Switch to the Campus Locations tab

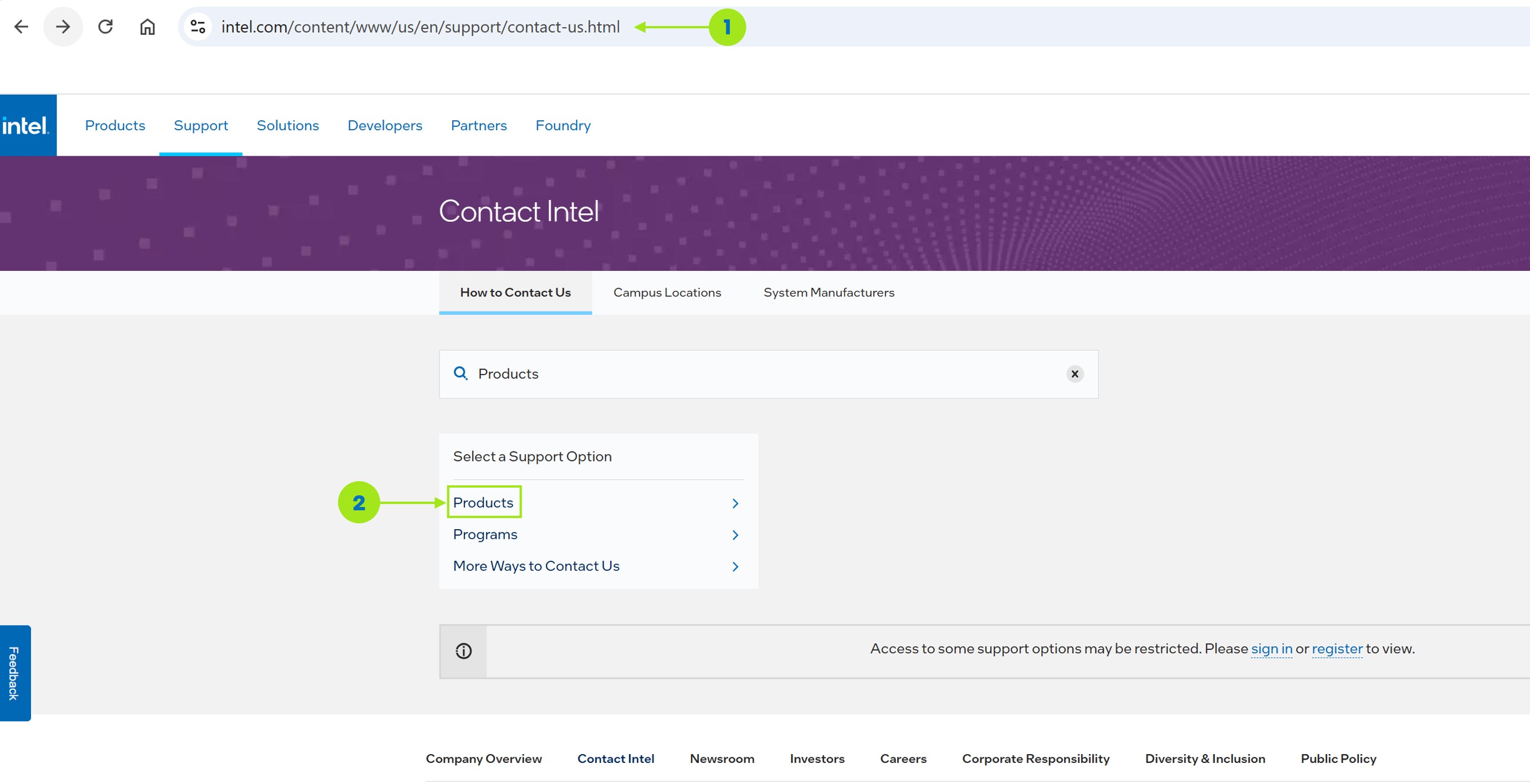pos(667,292)
